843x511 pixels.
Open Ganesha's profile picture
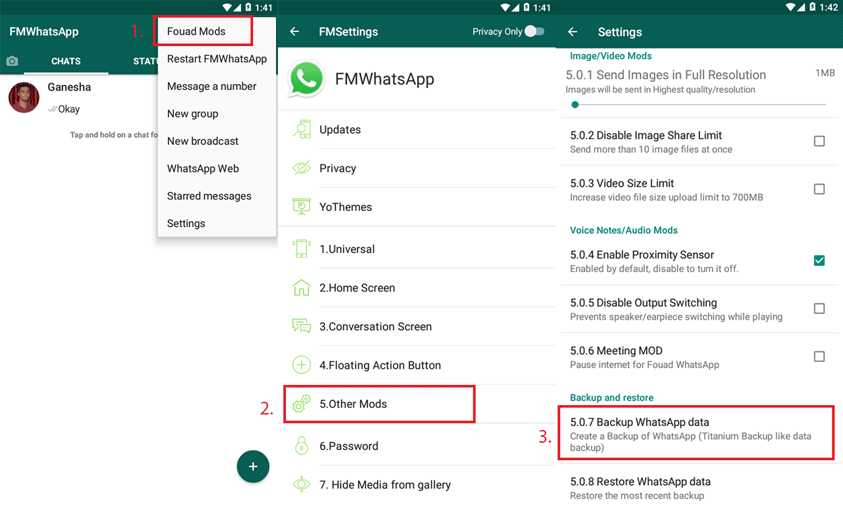pyautogui.click(x=24, y=97)
